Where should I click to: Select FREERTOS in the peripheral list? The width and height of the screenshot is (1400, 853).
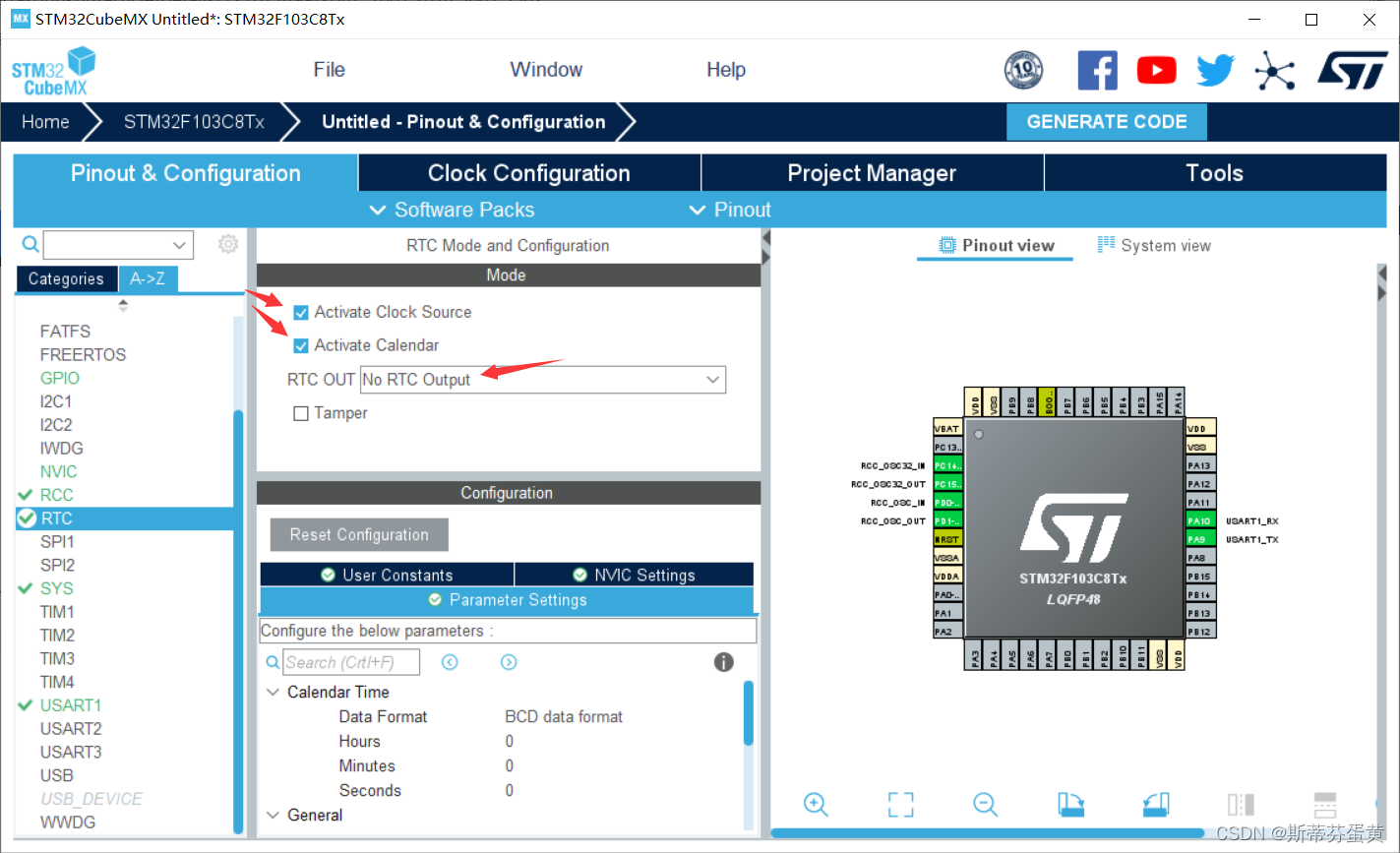(x=83, y=354)
